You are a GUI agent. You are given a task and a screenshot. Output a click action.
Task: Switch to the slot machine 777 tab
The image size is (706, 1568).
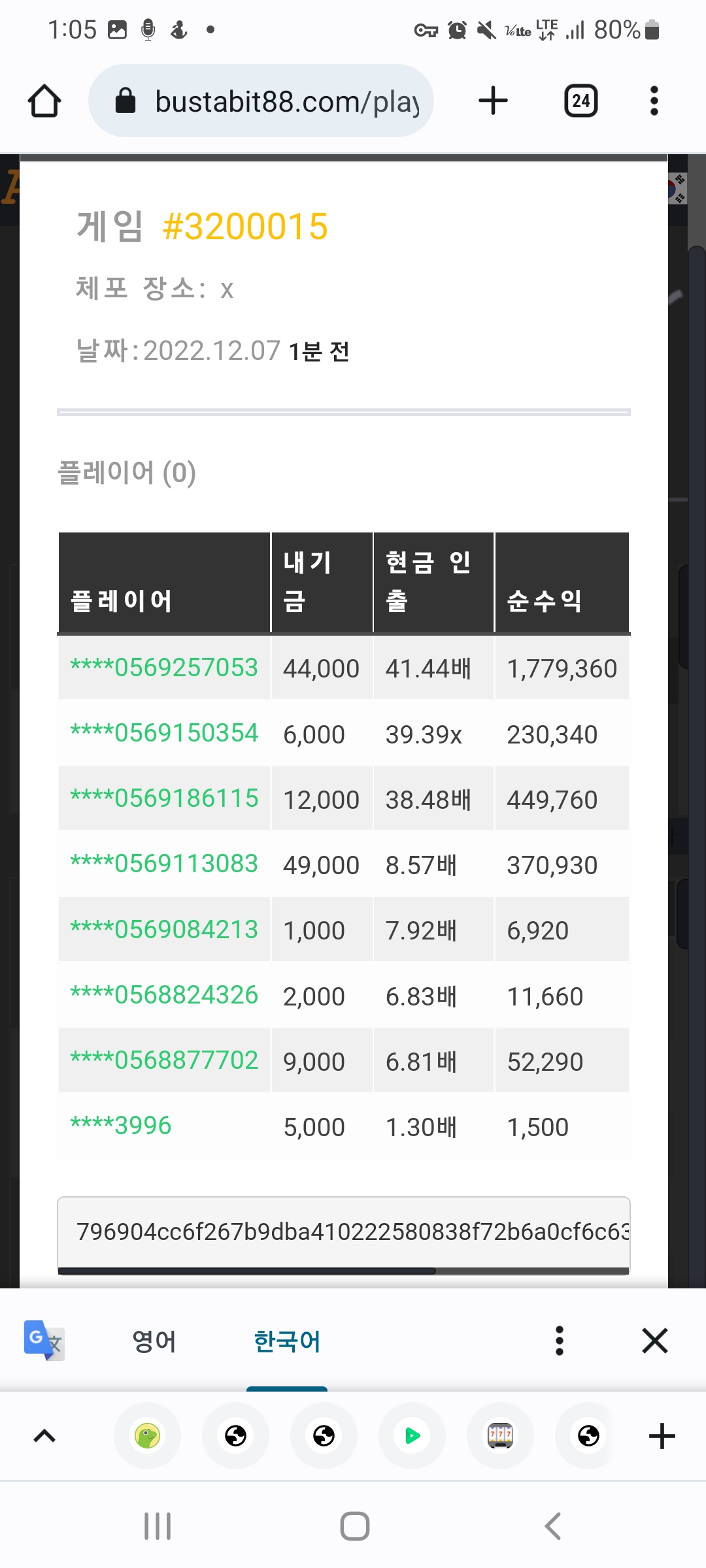pos(500,1435)
